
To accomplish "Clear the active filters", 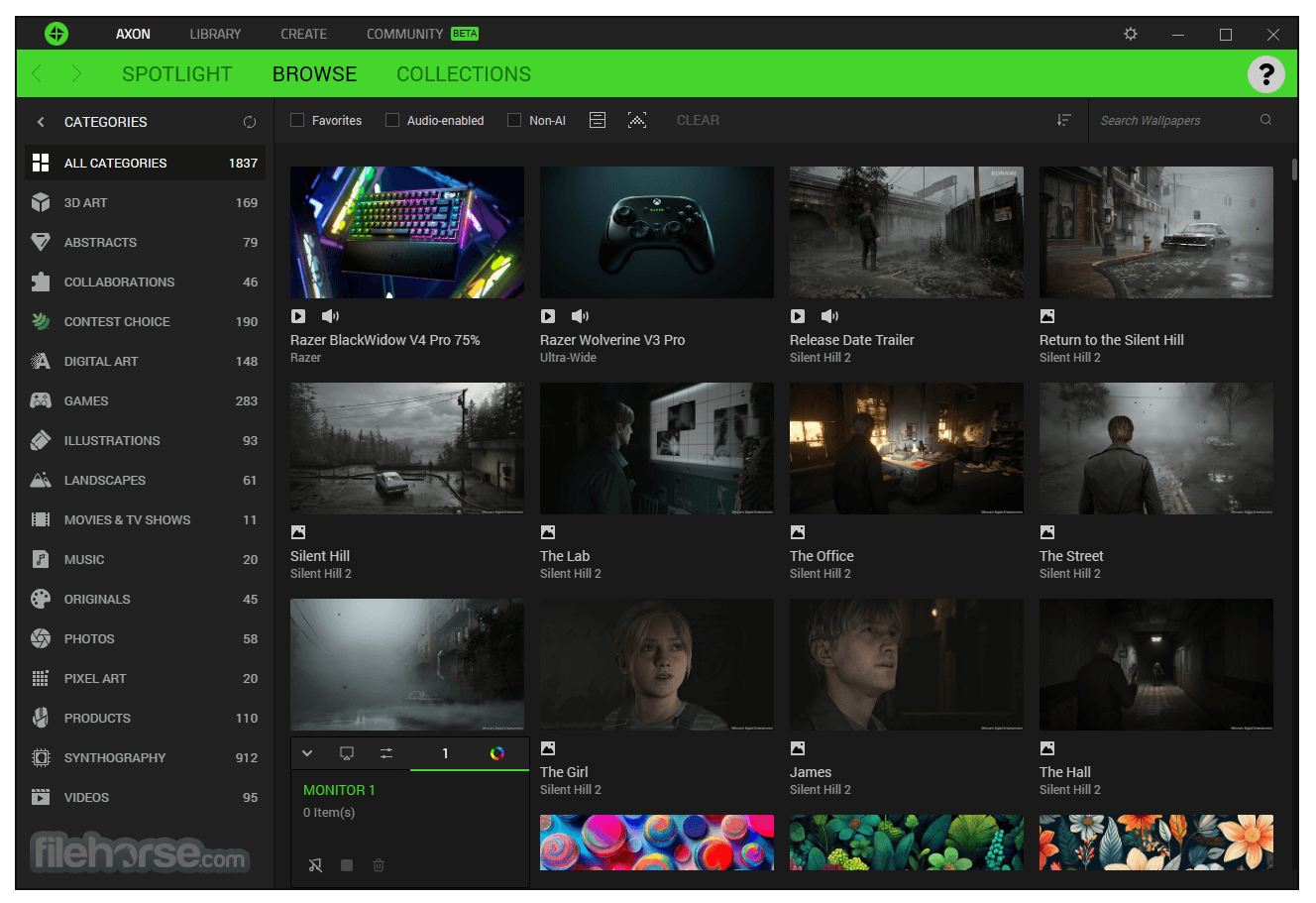I will pos(698,120).
